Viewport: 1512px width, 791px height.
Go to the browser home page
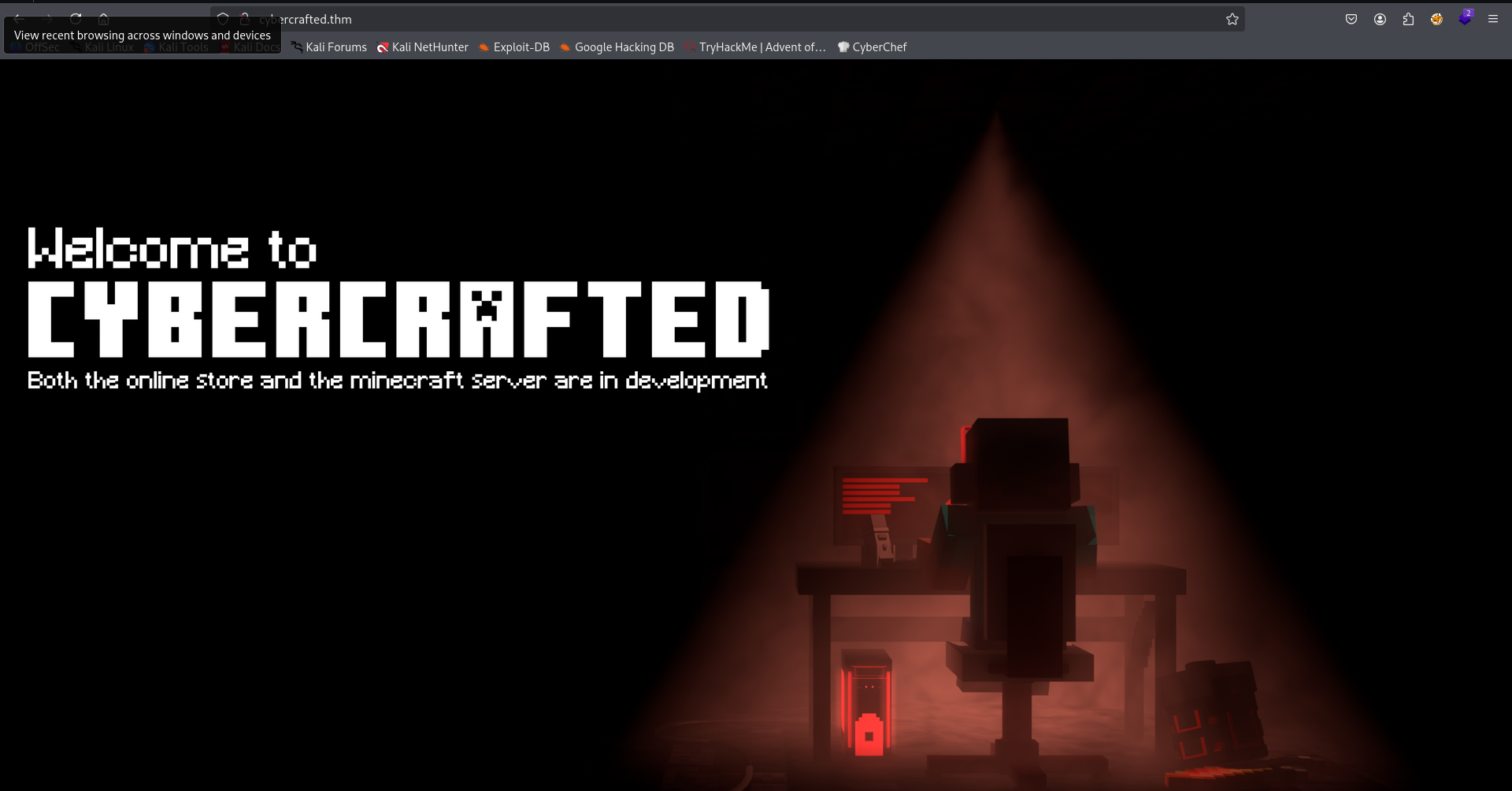[x=104, y=19]
